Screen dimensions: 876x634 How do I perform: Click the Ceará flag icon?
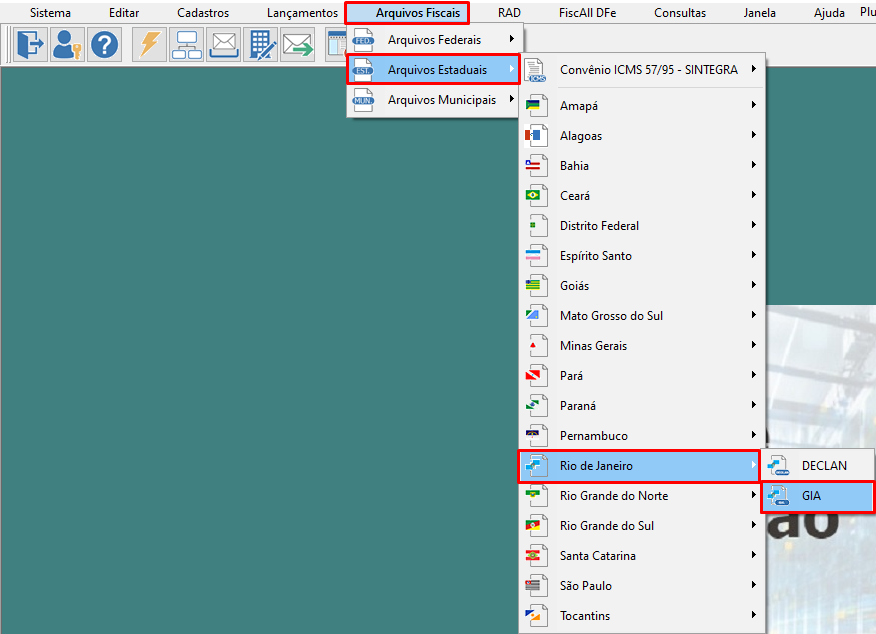536,196
